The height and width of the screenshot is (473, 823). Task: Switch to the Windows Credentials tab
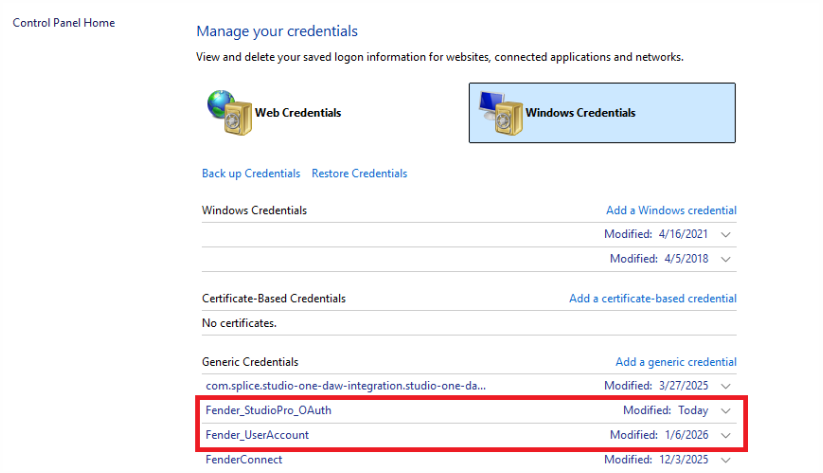[601, 113]
